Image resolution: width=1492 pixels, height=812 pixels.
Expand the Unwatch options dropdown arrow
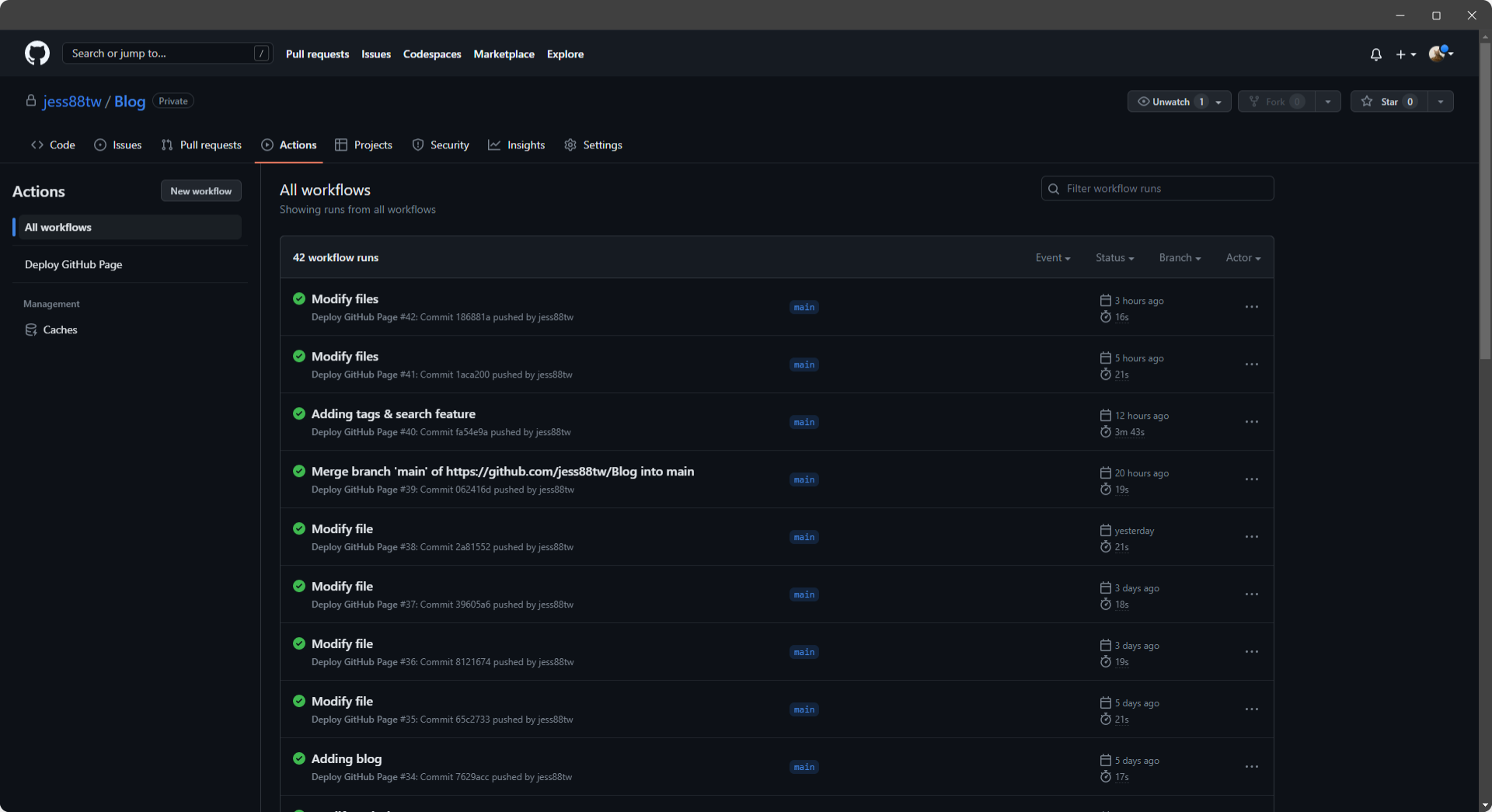pos(1218,102)
